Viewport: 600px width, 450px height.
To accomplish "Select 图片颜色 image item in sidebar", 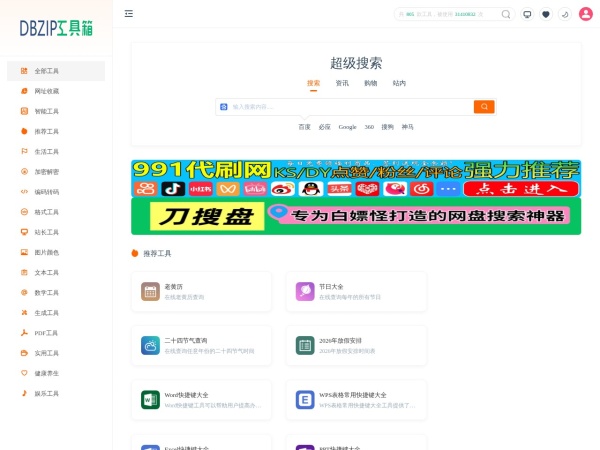I will click(x=56, y=252).
